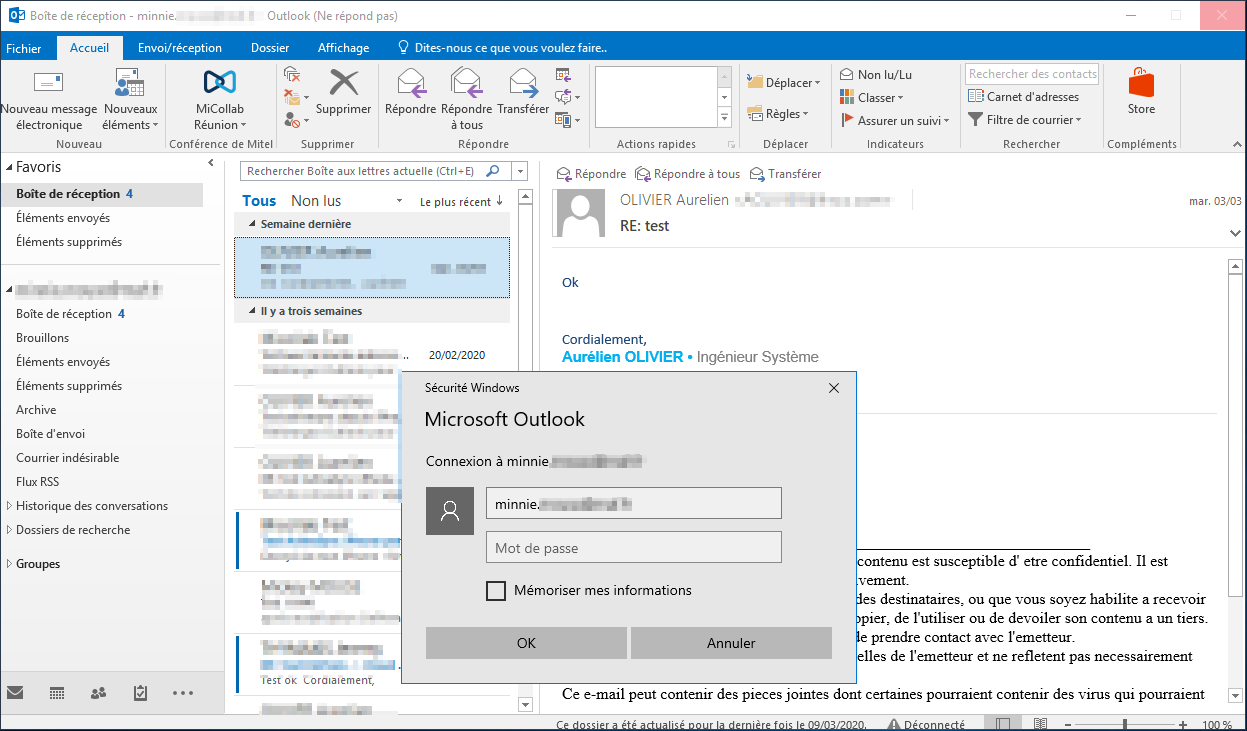Image resolution: width=1247 pixels, height=731 pixels.
Task: Confirm the login dialog with OK
Action: pyautogui.click(x=526, y=643)
